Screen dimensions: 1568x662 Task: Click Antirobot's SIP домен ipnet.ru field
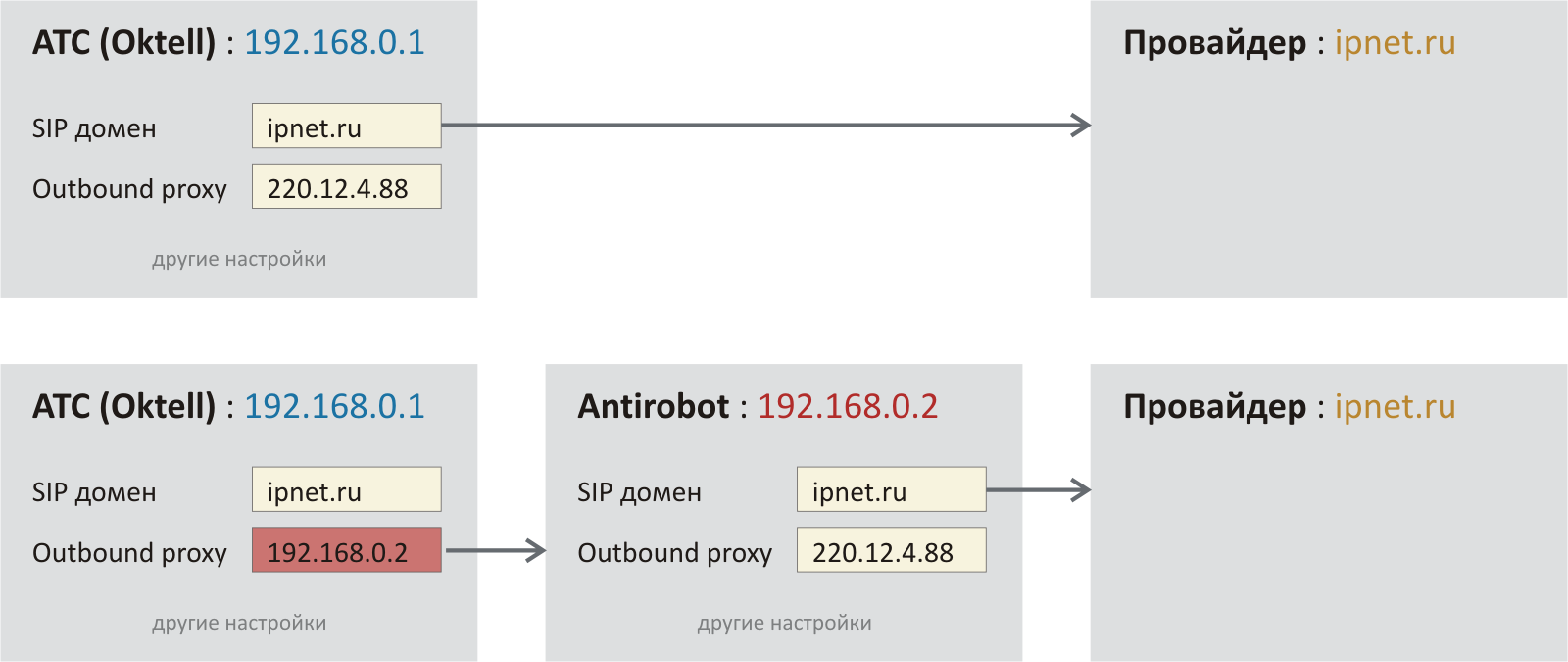(891, 490)
